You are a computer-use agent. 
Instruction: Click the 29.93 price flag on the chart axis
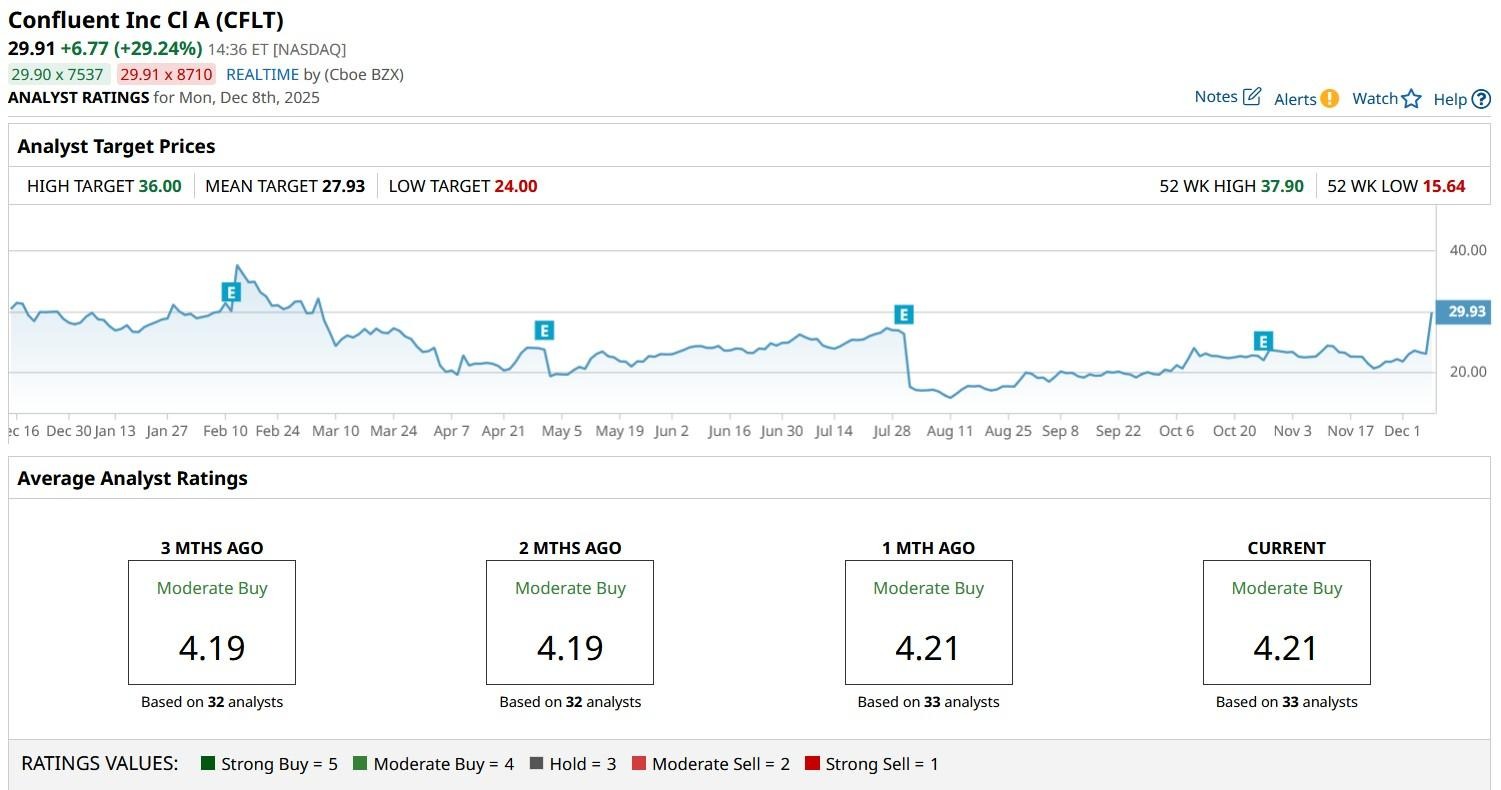click(x=1464, y=311)
